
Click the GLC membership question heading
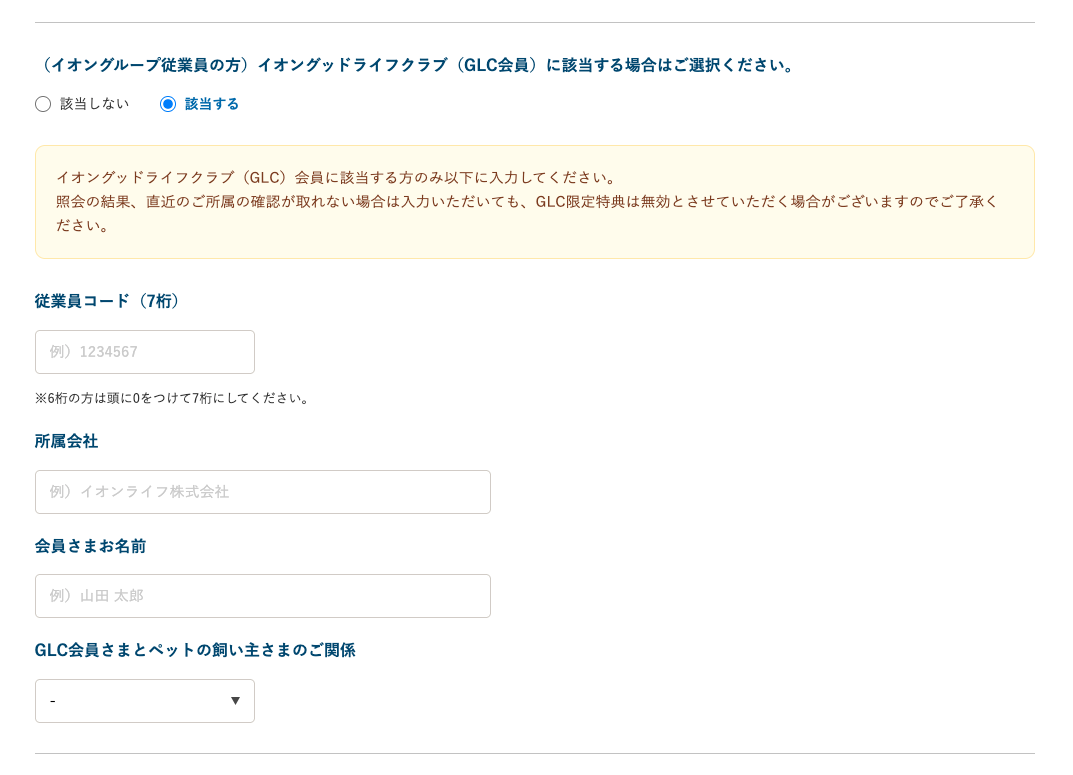click(x=417, y=65)
